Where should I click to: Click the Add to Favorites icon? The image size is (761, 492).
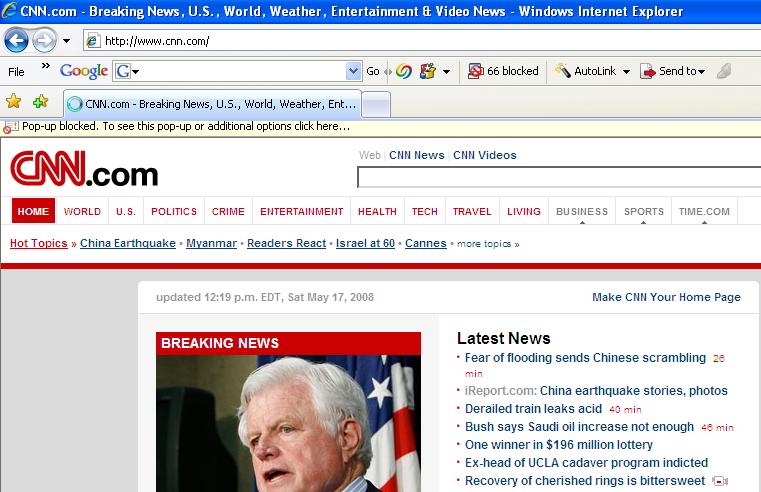tap(40, 101)
